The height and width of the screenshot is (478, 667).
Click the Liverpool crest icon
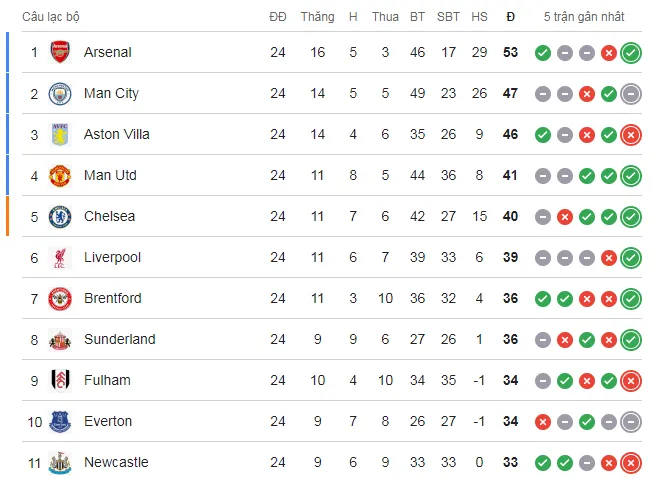click(x=61, y=257)
